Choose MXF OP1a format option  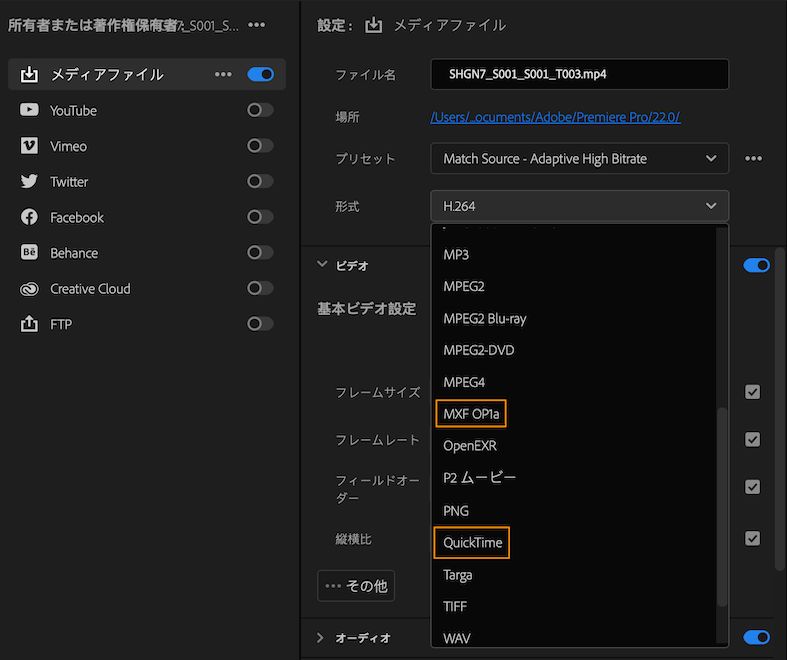click(470, 413)
